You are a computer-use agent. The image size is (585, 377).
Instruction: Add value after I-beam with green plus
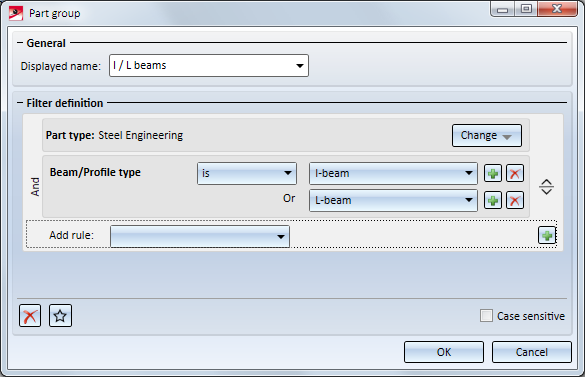(x=492, y=174)
